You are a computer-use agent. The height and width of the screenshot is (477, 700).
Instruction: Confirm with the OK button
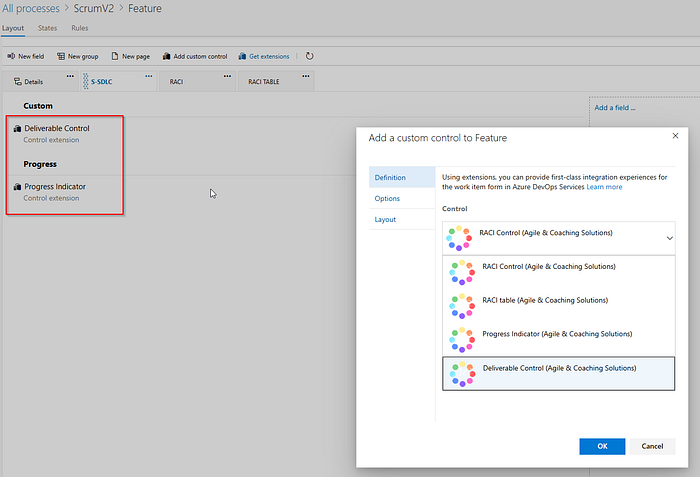602,446
